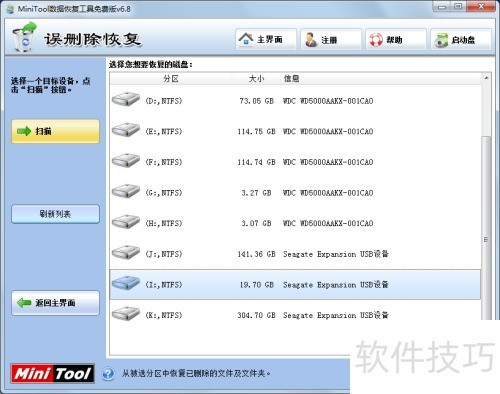This screenshot has height=394, width=500.
Task: Click the 返回主界面 back button
Action: [x=55, y=303]
